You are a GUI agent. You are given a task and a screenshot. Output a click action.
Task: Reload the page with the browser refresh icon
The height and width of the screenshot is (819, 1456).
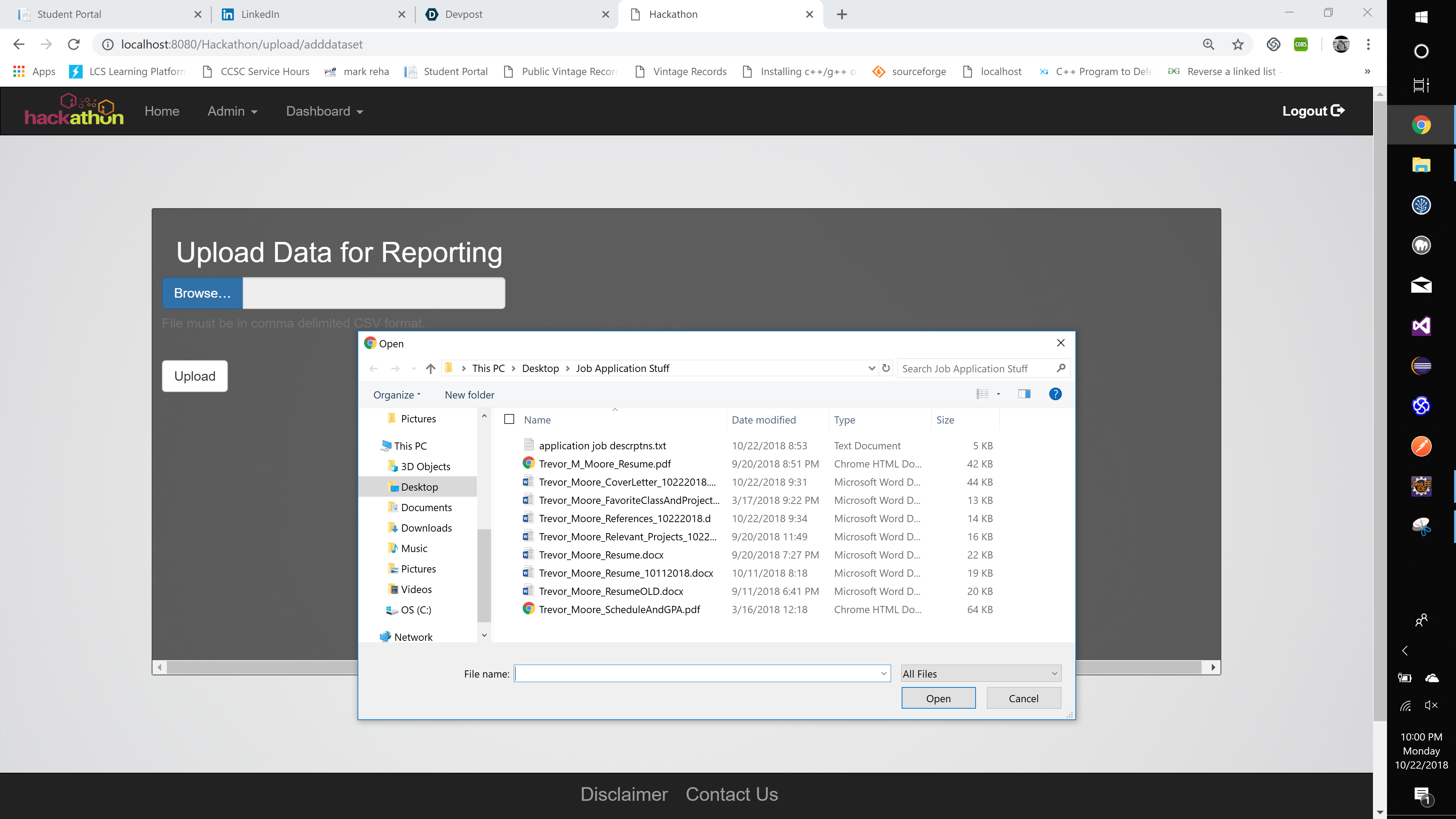pyautogui.click(x=74, y=45)
